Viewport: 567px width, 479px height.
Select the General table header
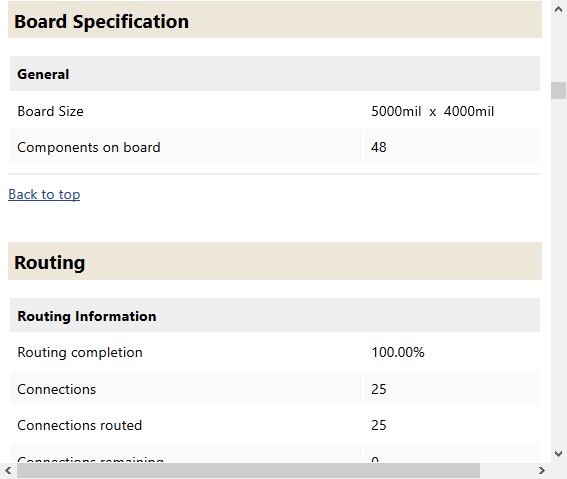point(275,74)
